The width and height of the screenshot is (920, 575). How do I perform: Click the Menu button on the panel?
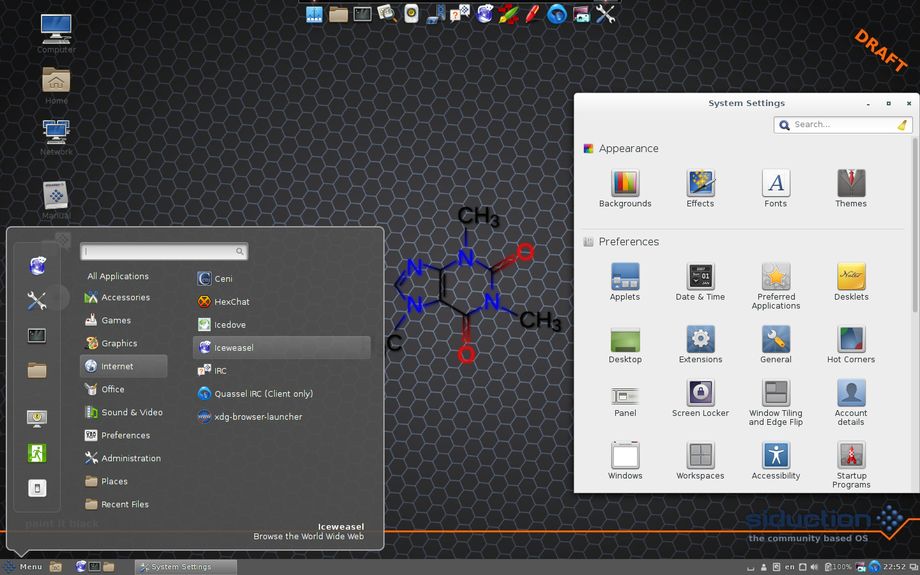coord(23,567)
